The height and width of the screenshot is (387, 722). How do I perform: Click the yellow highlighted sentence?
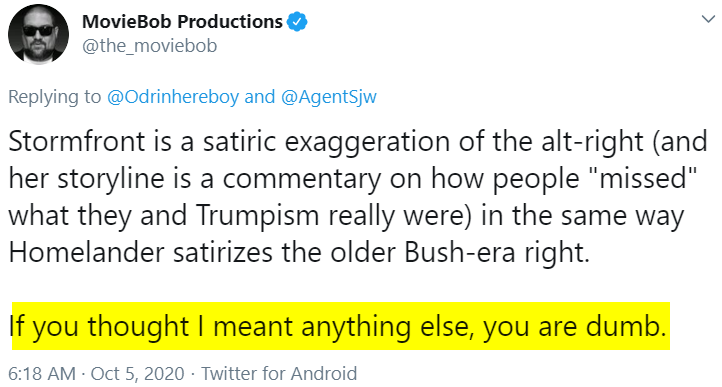[x=341, y=326]
